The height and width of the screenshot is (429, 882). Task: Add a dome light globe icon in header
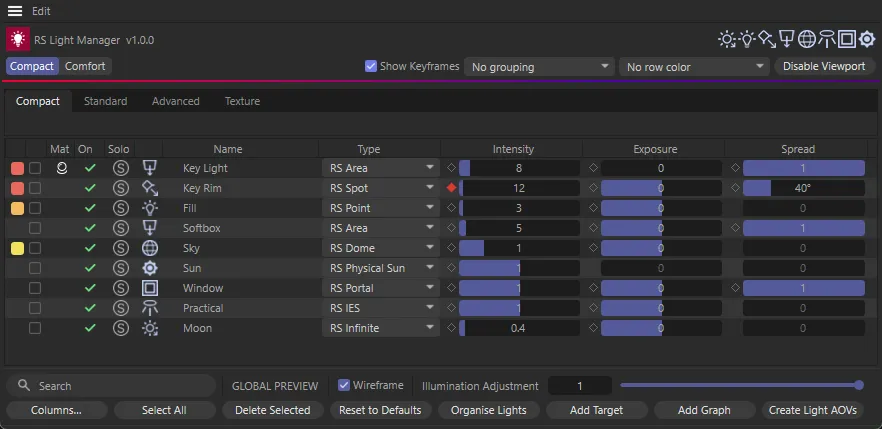pos(807,39)
